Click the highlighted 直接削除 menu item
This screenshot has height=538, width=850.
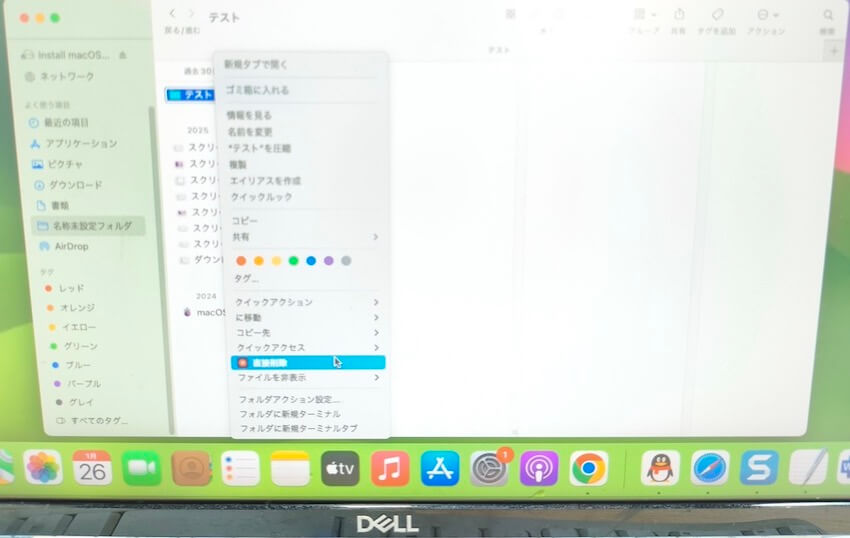tap(308, 363)
